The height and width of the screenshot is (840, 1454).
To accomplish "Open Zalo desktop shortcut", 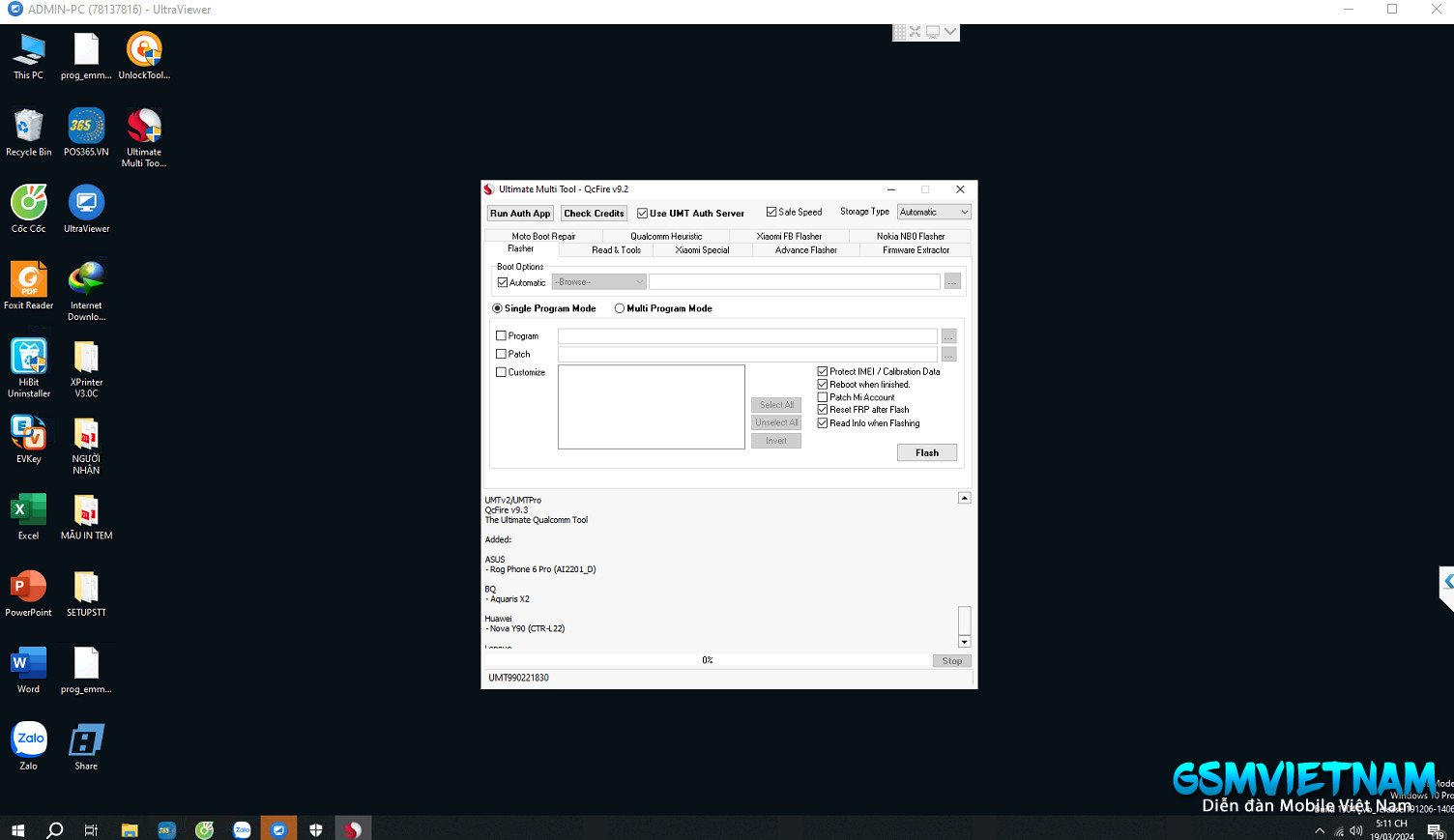I will pos(29,746).
